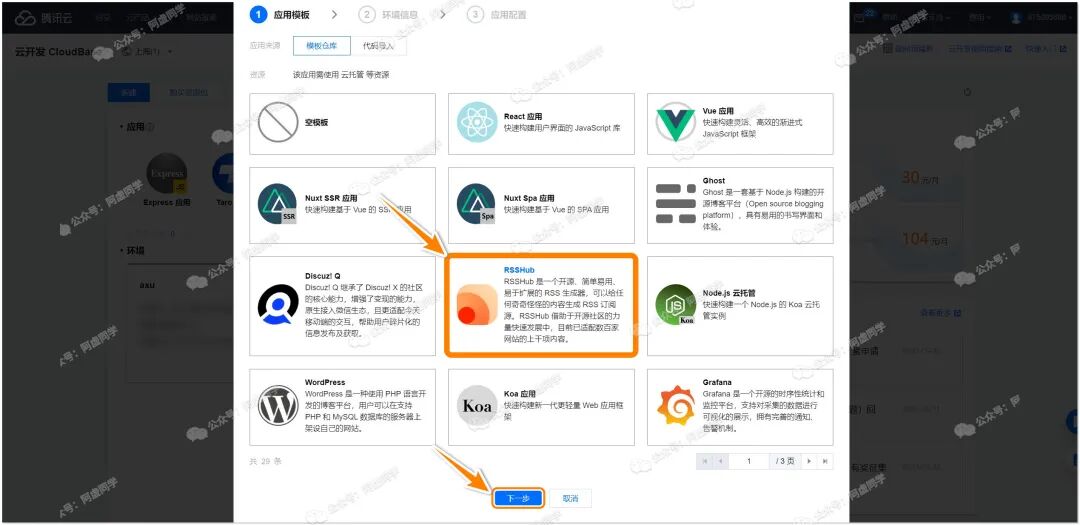Choose the WordPress W logo

(x=278, y=406)
